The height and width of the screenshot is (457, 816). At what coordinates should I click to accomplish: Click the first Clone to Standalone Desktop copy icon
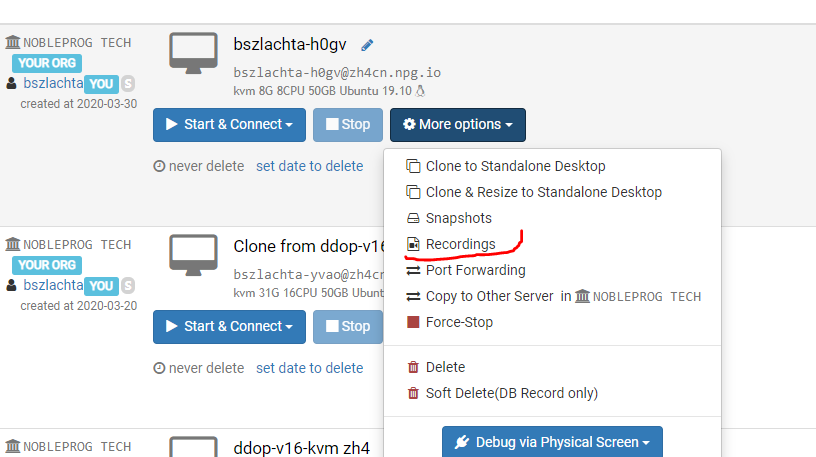tap(413, 166)
